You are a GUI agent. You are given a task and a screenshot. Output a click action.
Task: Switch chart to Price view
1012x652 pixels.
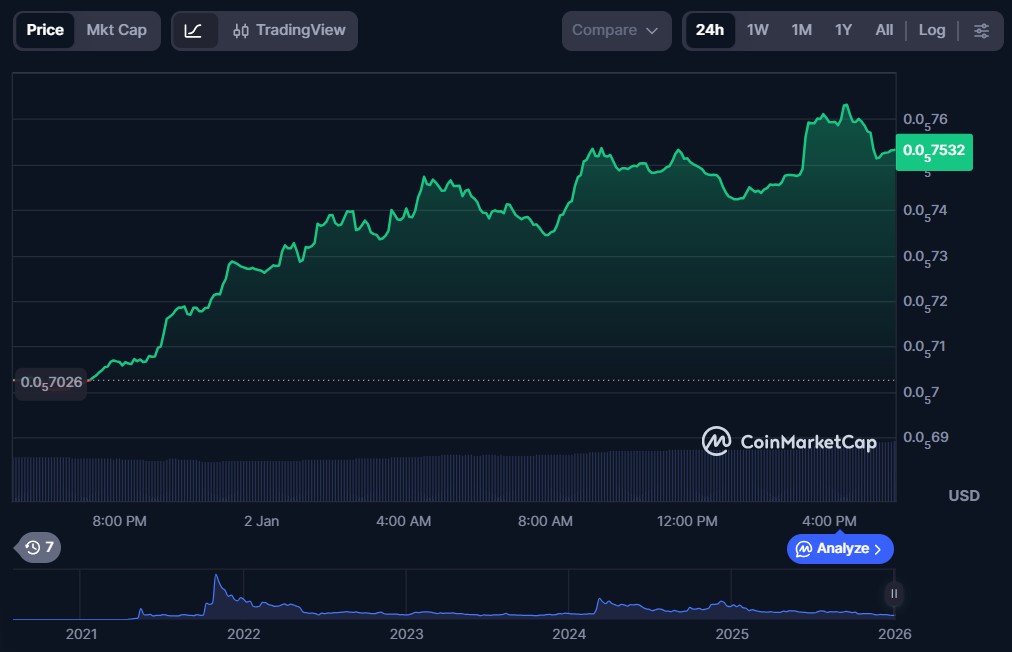point(45,30)
